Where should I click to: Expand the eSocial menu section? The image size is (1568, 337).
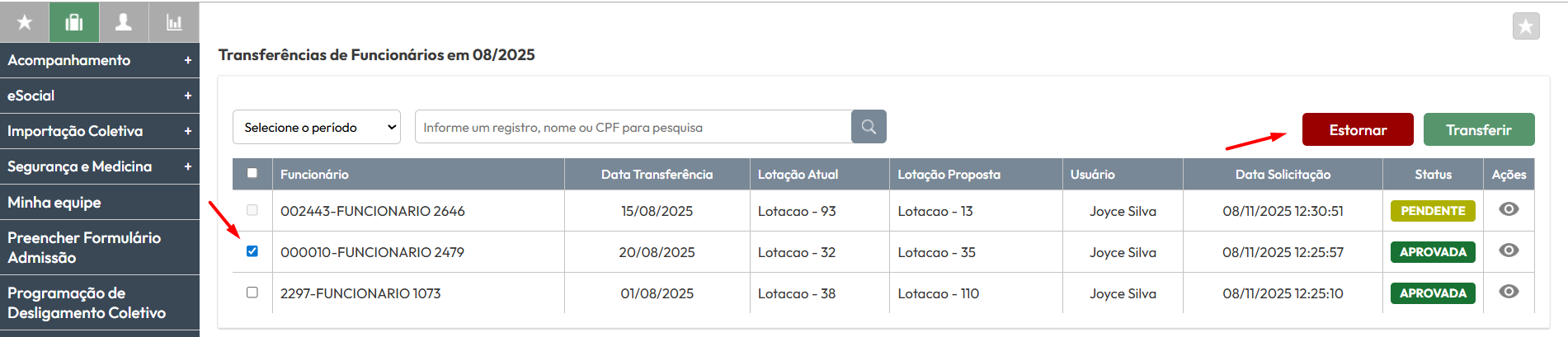(99, 96)
